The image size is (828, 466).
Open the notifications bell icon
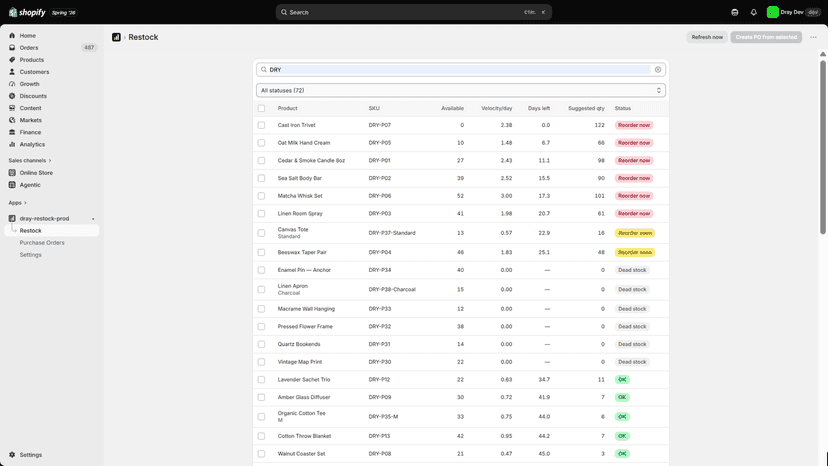(754, 12)
